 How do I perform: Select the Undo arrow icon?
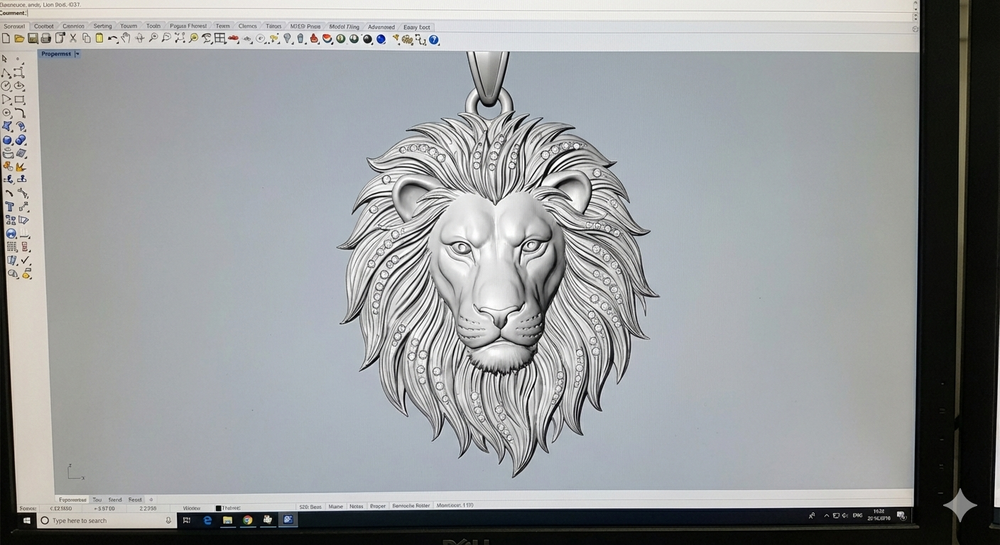pyautogui.click(x=112, y=39)
